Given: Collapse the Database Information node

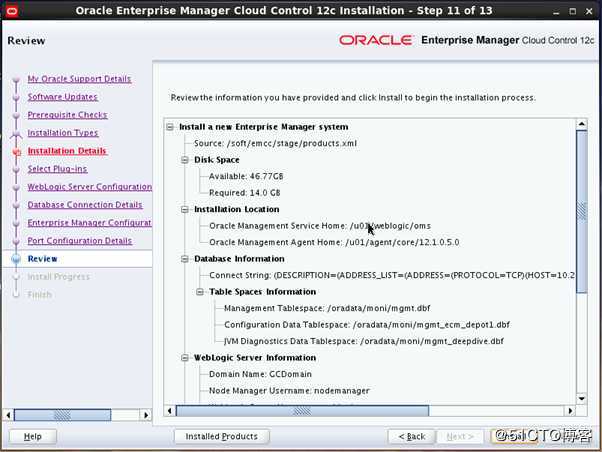Looking at the screenshot, I should [185, 259].
